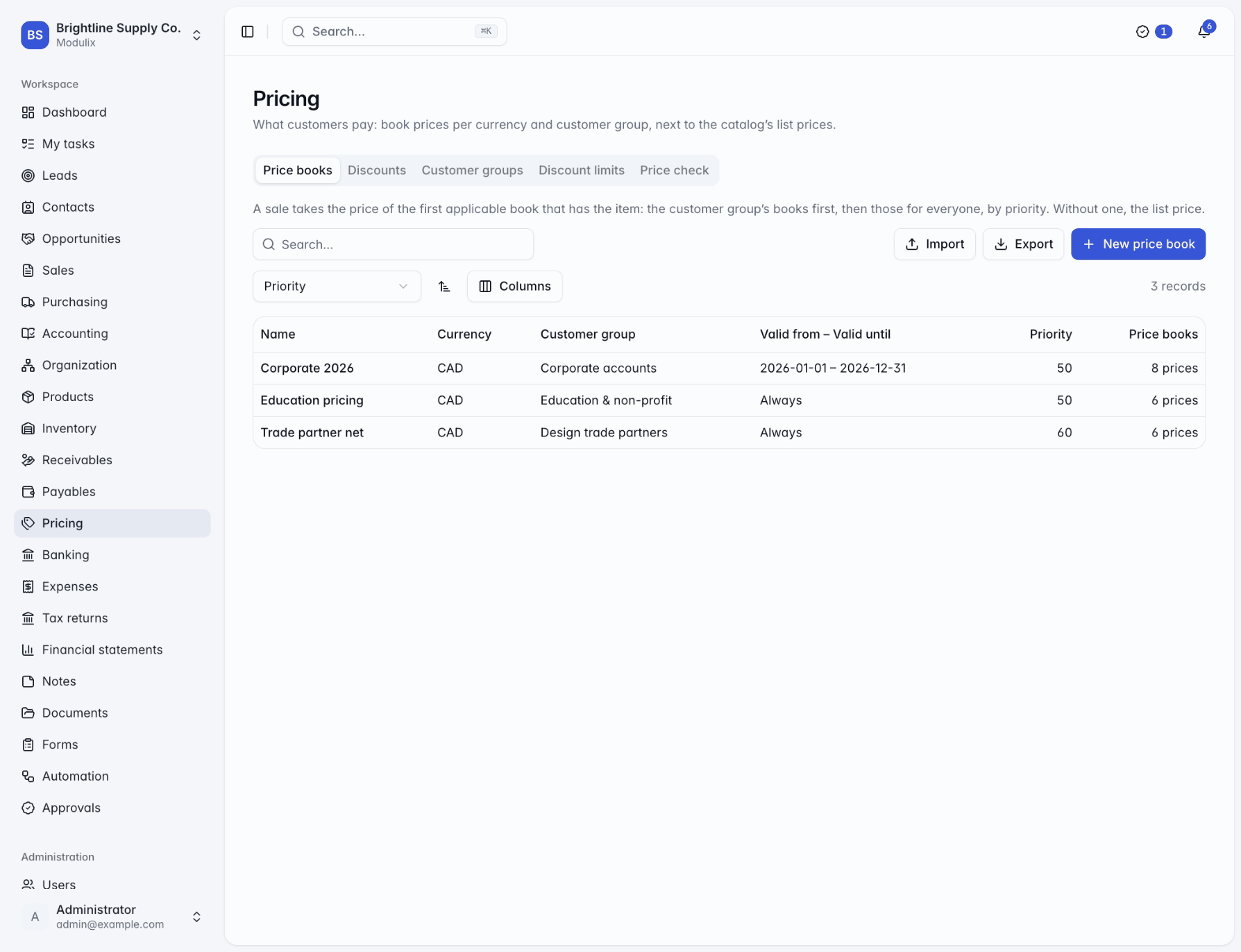Navigate to Opportunities

coord(112,239)
